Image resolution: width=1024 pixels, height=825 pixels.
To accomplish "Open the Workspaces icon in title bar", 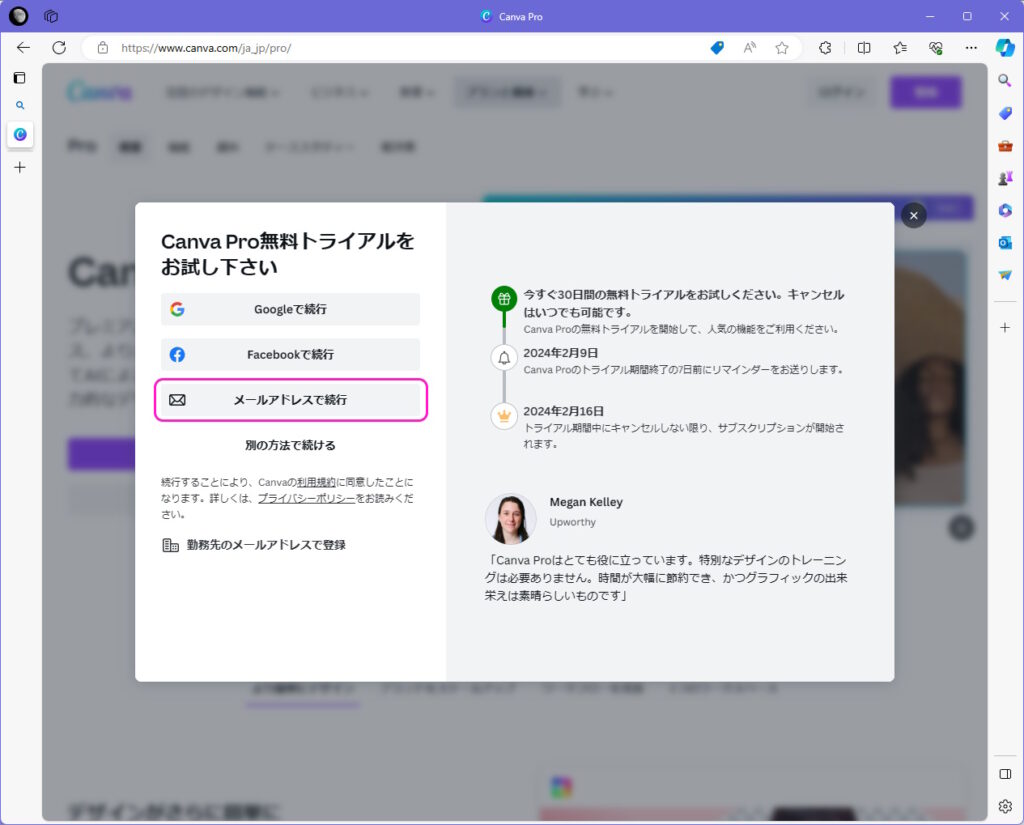I will click(x=51, y=16).
